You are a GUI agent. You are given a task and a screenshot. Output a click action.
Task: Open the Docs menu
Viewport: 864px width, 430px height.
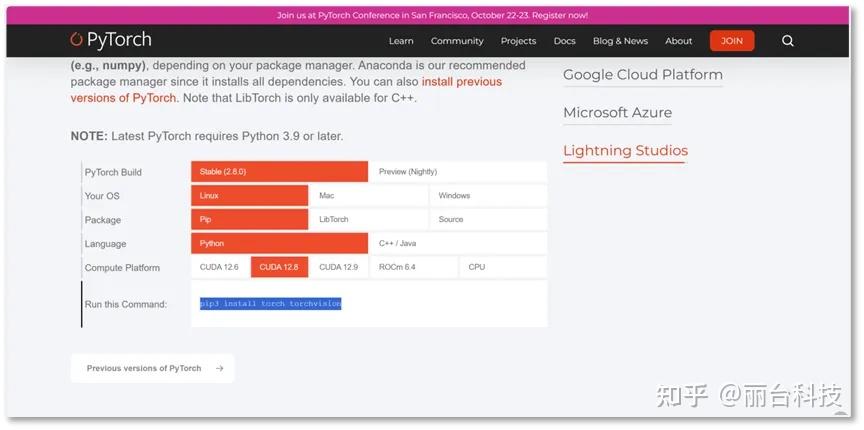tap(564, 41)
